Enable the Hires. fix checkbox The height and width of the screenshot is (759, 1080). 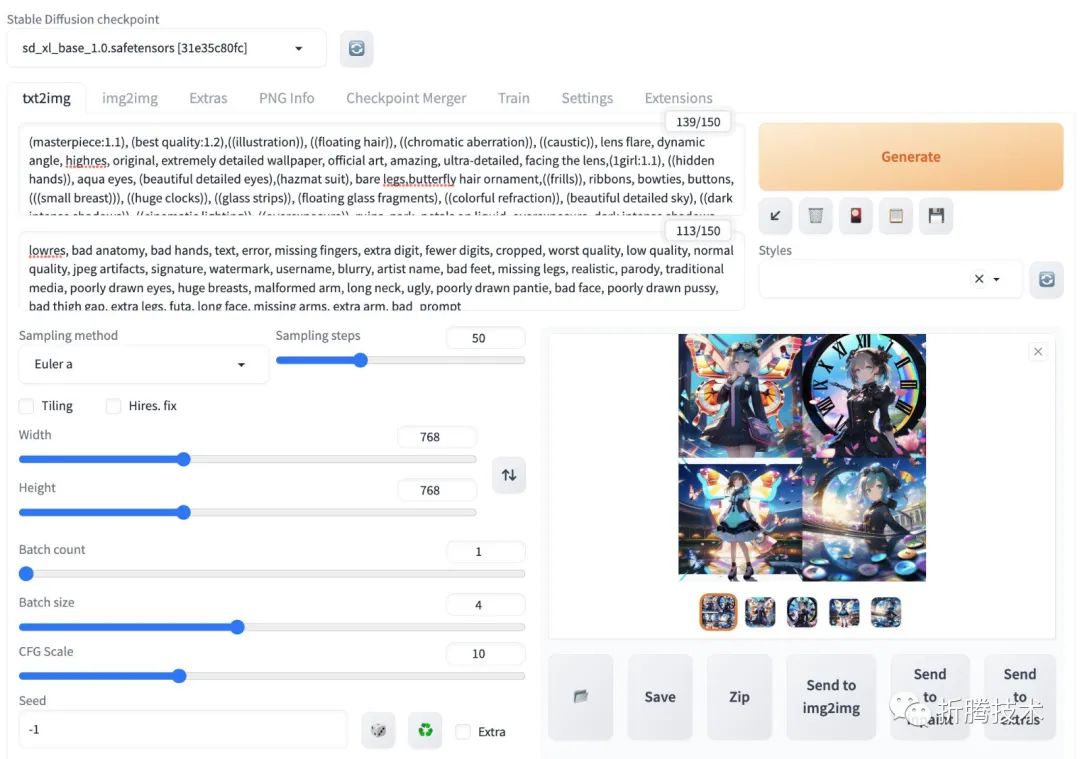coord(114,406)
